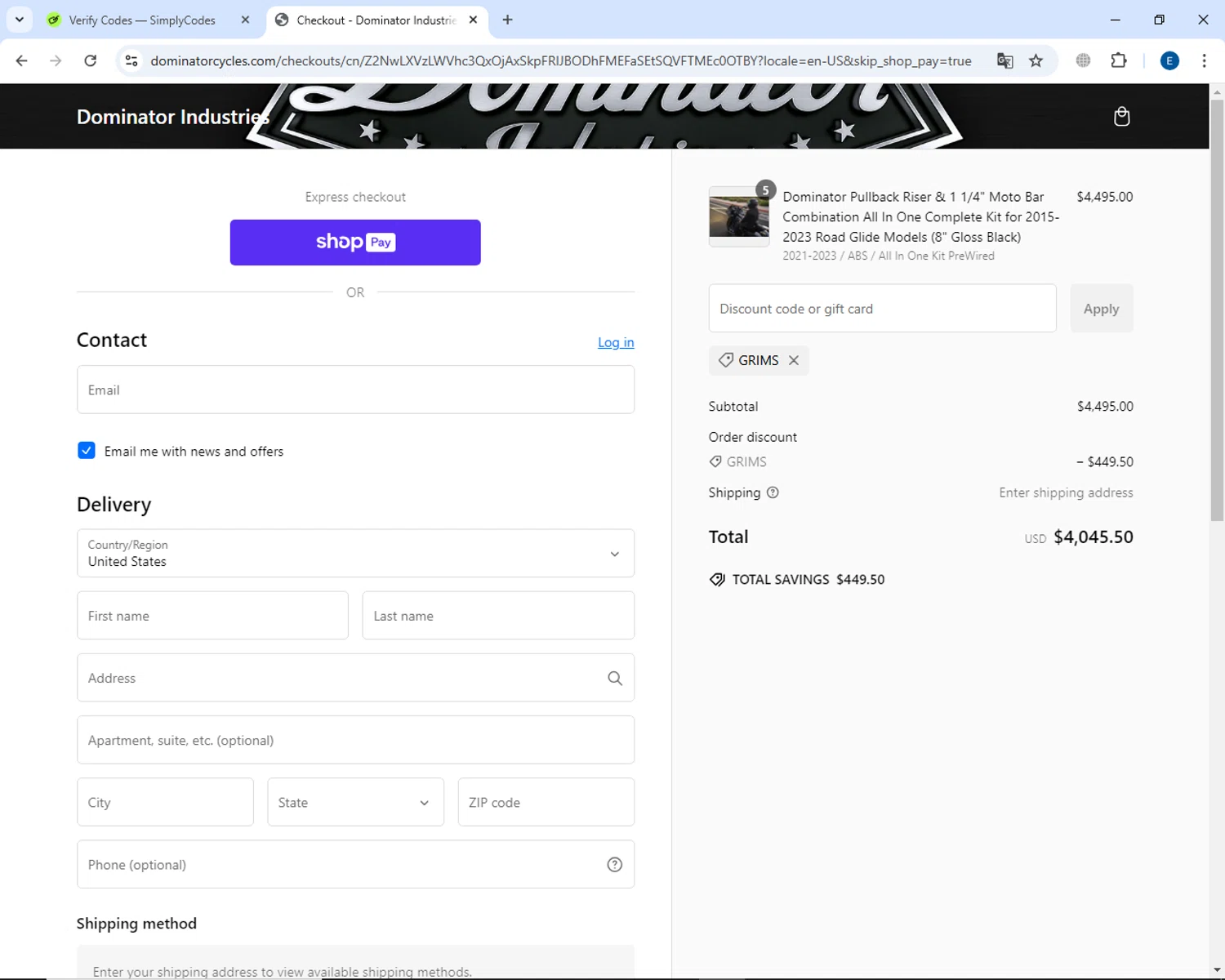This screenshot has width=1225, height=980.
Task: Click the Apply discount button
Action: [1101, 309]
